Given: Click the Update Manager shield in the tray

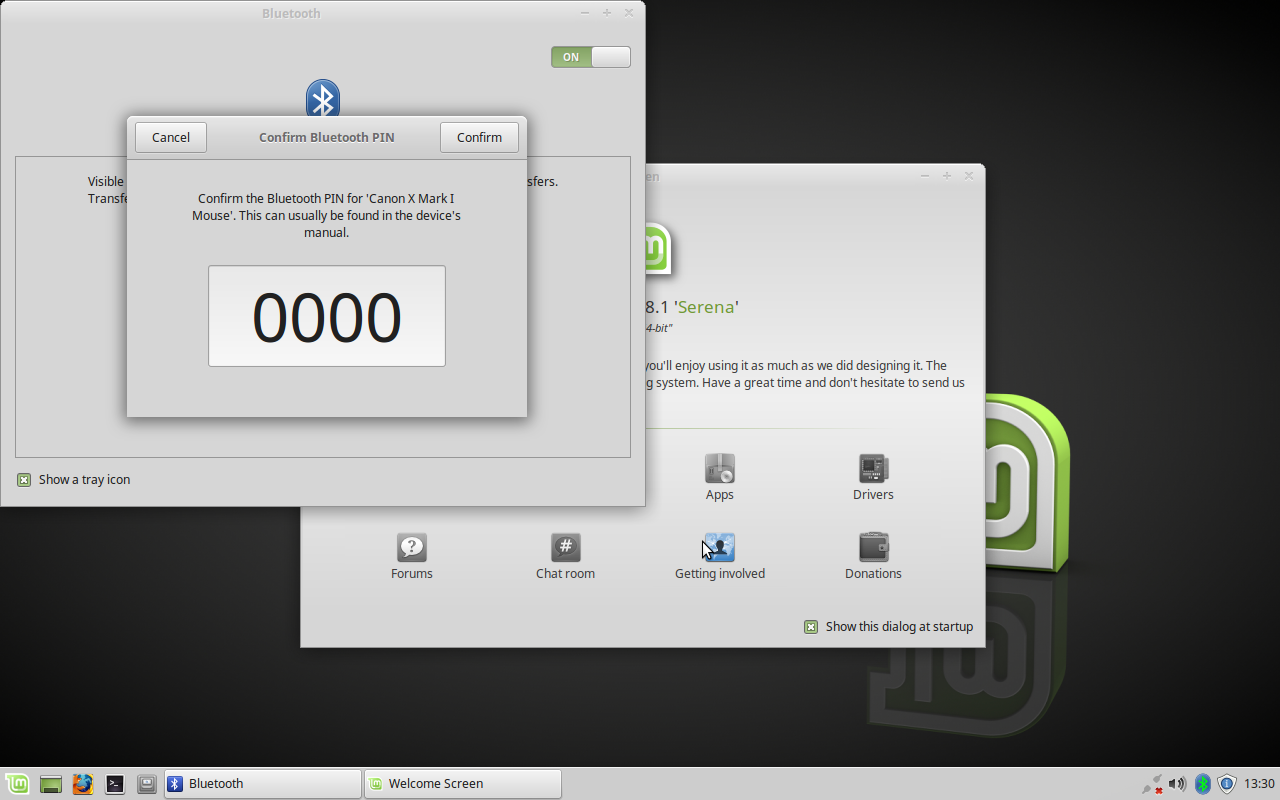Looking at the screenshot, I should (x=1226, y=783).
